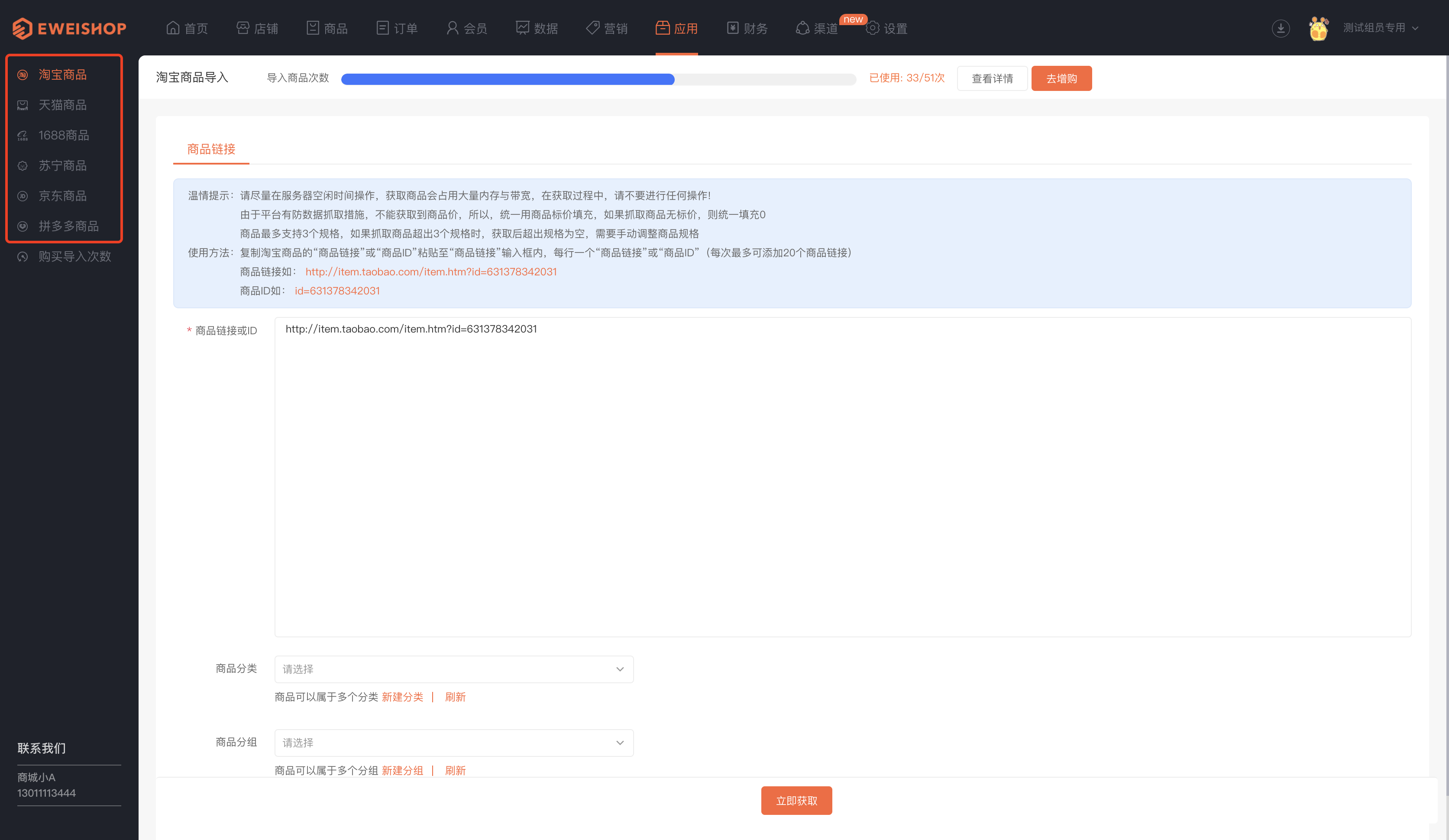Click the 渠道 channel icon

[802, 28]
